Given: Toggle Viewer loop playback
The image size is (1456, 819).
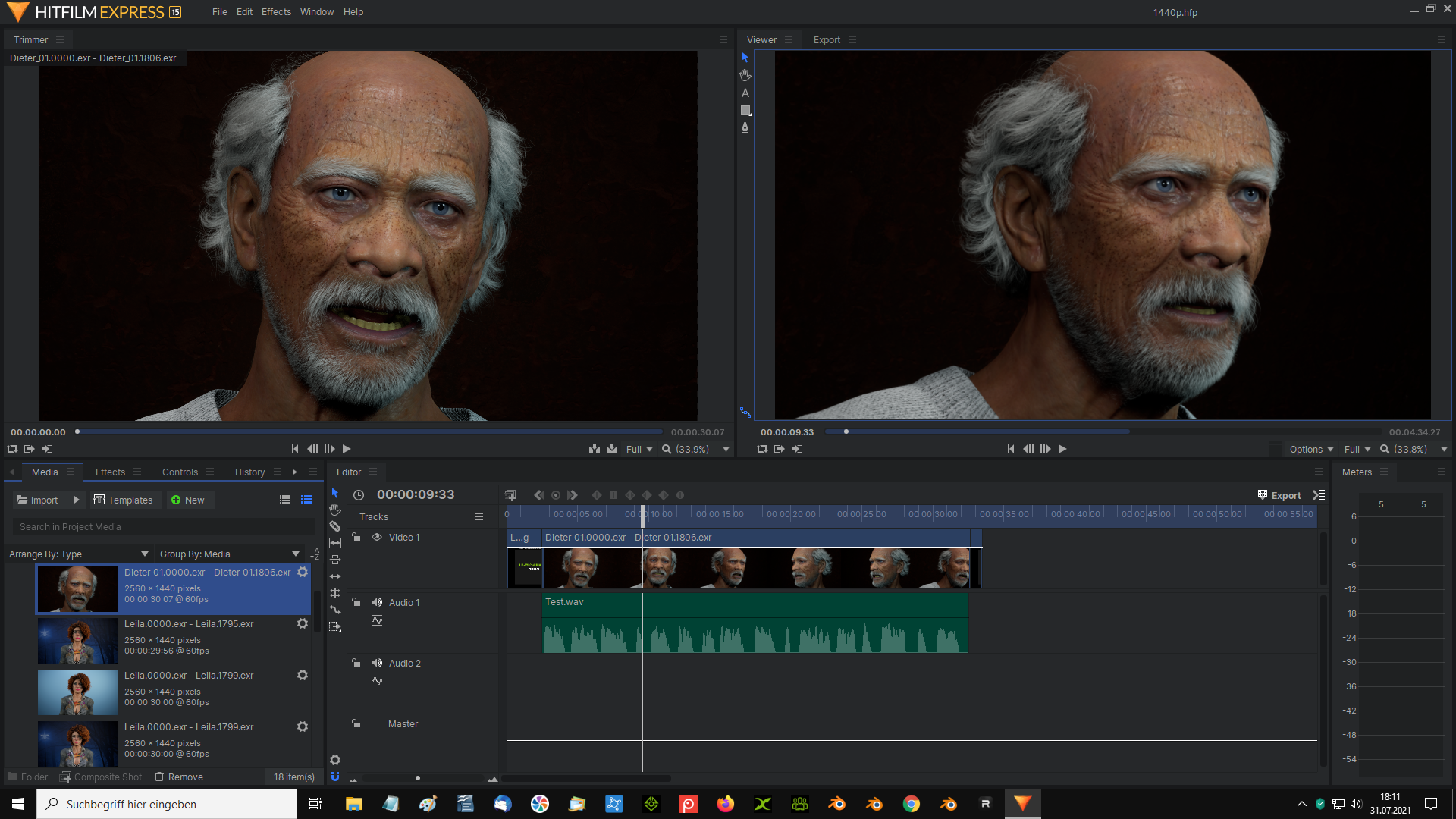Looking at the screenshot, I should click(x=762, y=449).
